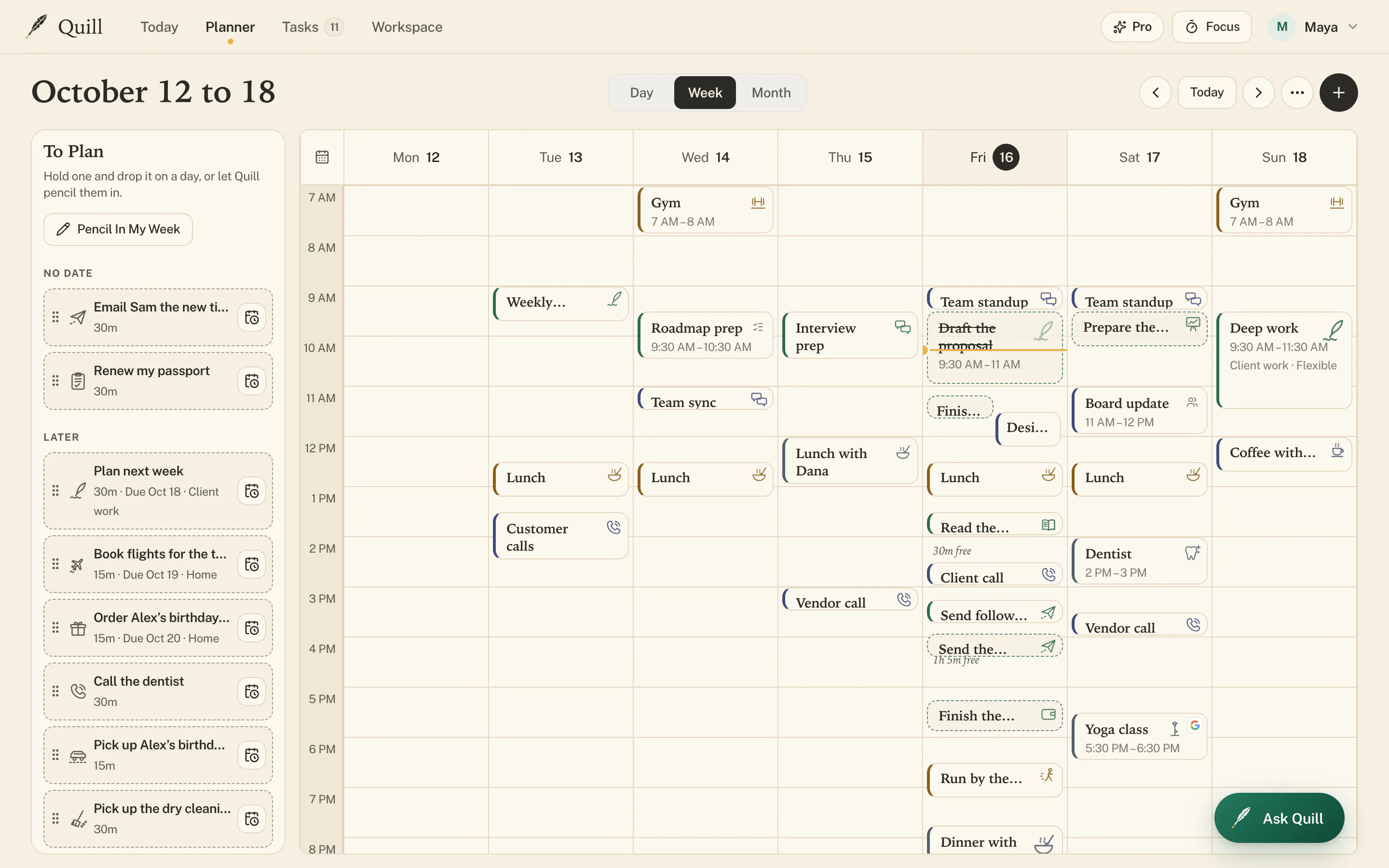This screenshot has height=868, width=1389.
Task: Open Board update event
Action: [1139, 411]
